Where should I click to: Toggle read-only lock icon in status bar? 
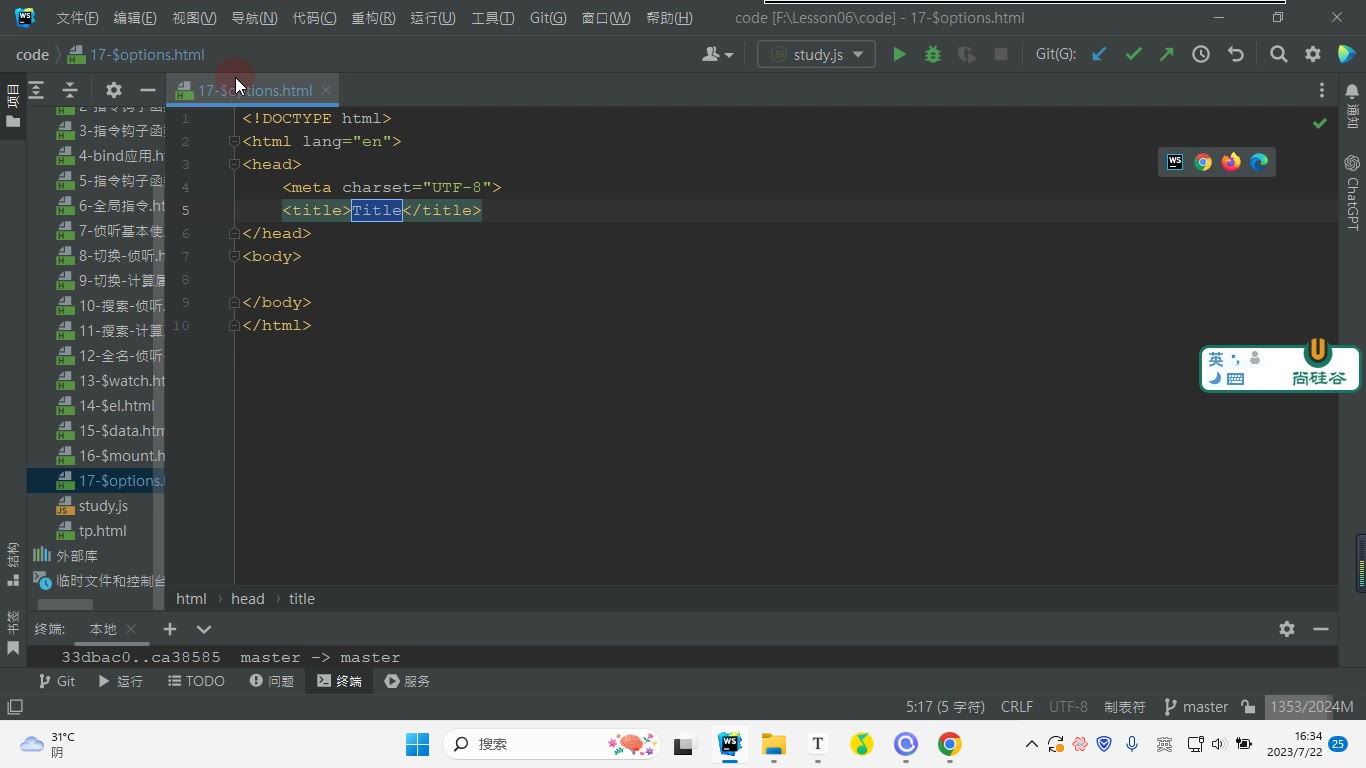pos(1248,707)
